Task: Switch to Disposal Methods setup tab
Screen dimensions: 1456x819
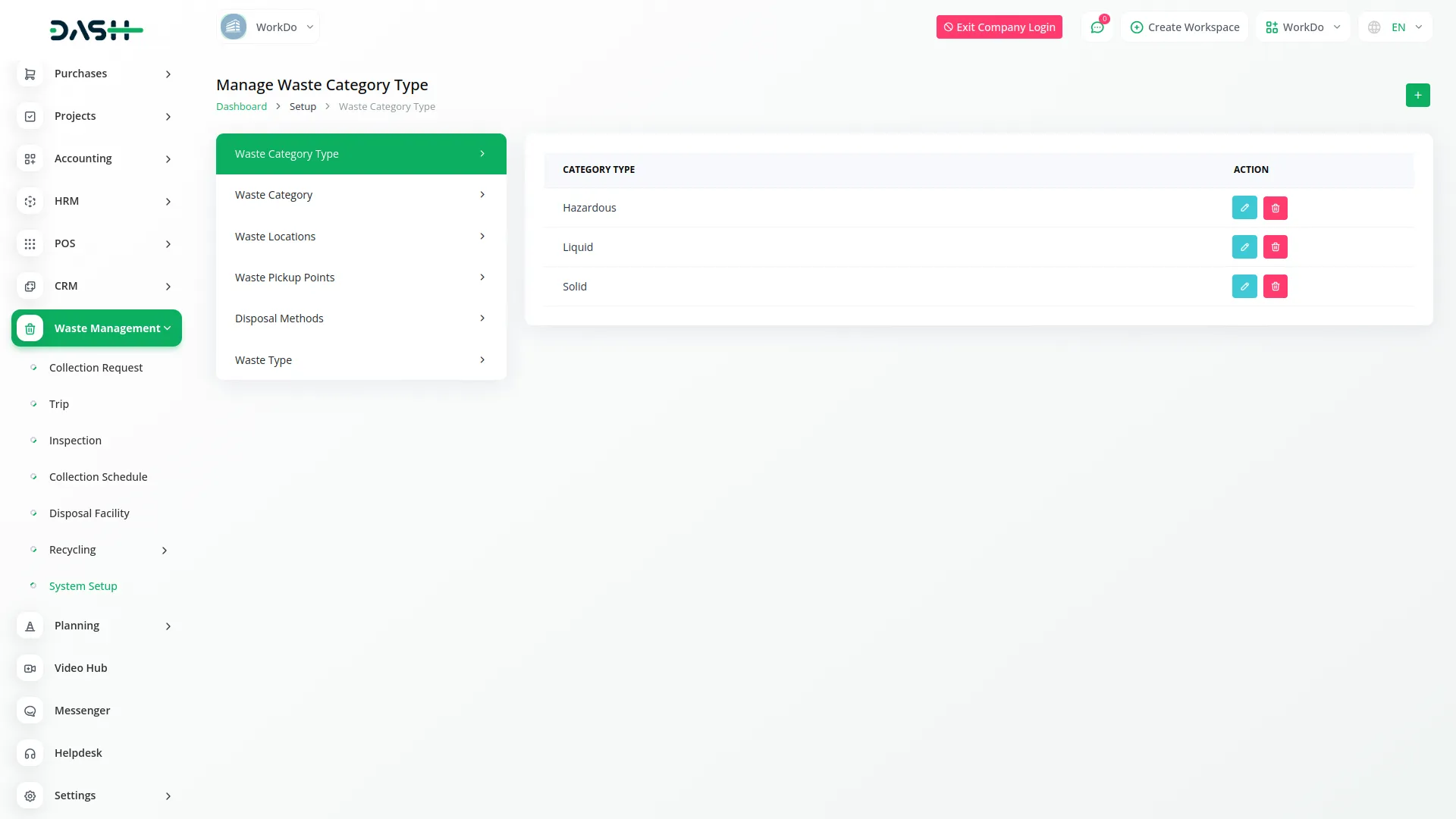Action: click(361, 318)
